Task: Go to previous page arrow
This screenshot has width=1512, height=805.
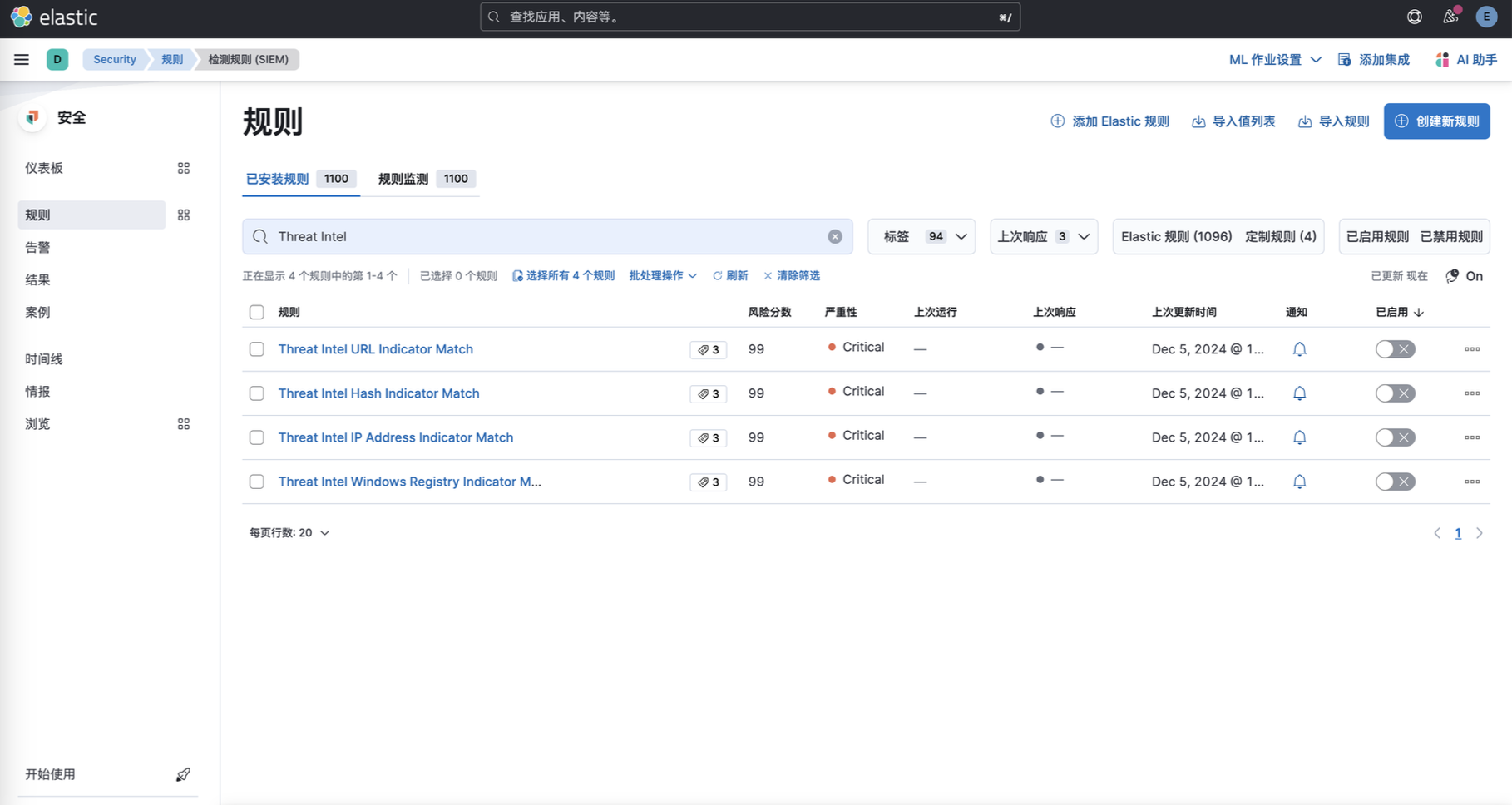Action: click(1437, 533)
